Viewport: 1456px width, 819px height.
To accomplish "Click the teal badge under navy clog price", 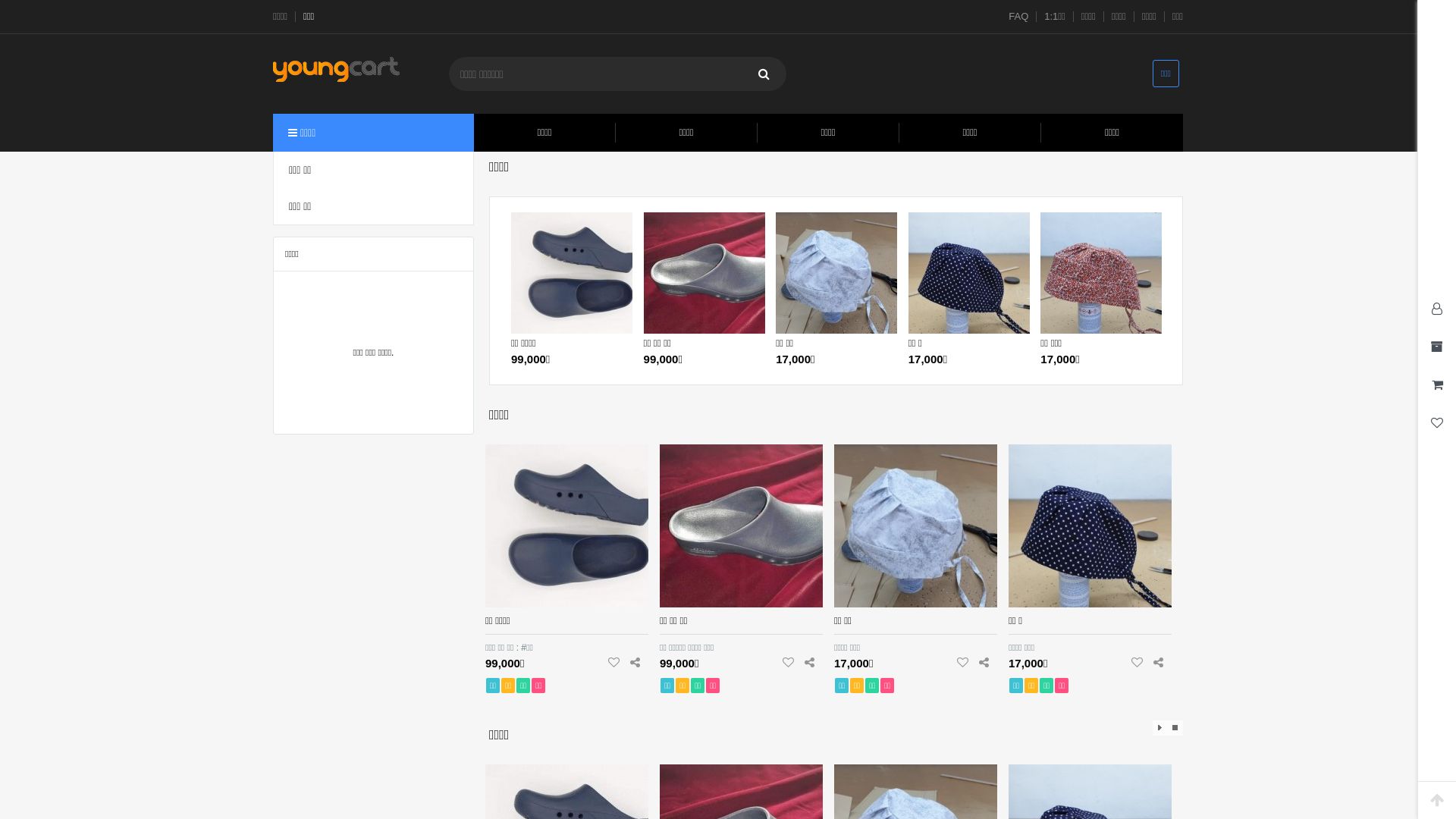I will [x=493, y=686].
